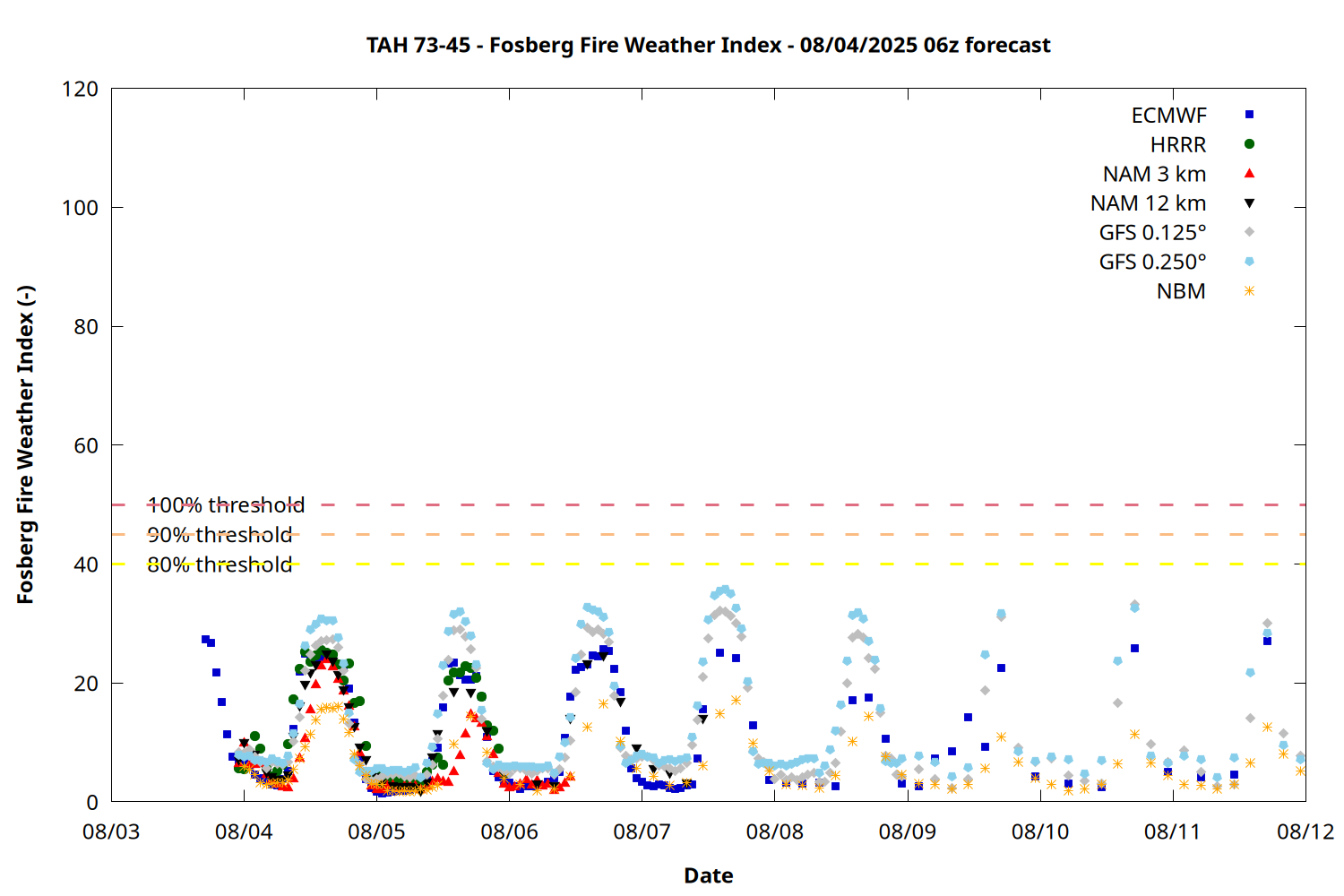This screenshot has width=1344, height=896.
Task: Select the ECMWF legend label
Action: pyautogui.click(x=1168, y=116)
